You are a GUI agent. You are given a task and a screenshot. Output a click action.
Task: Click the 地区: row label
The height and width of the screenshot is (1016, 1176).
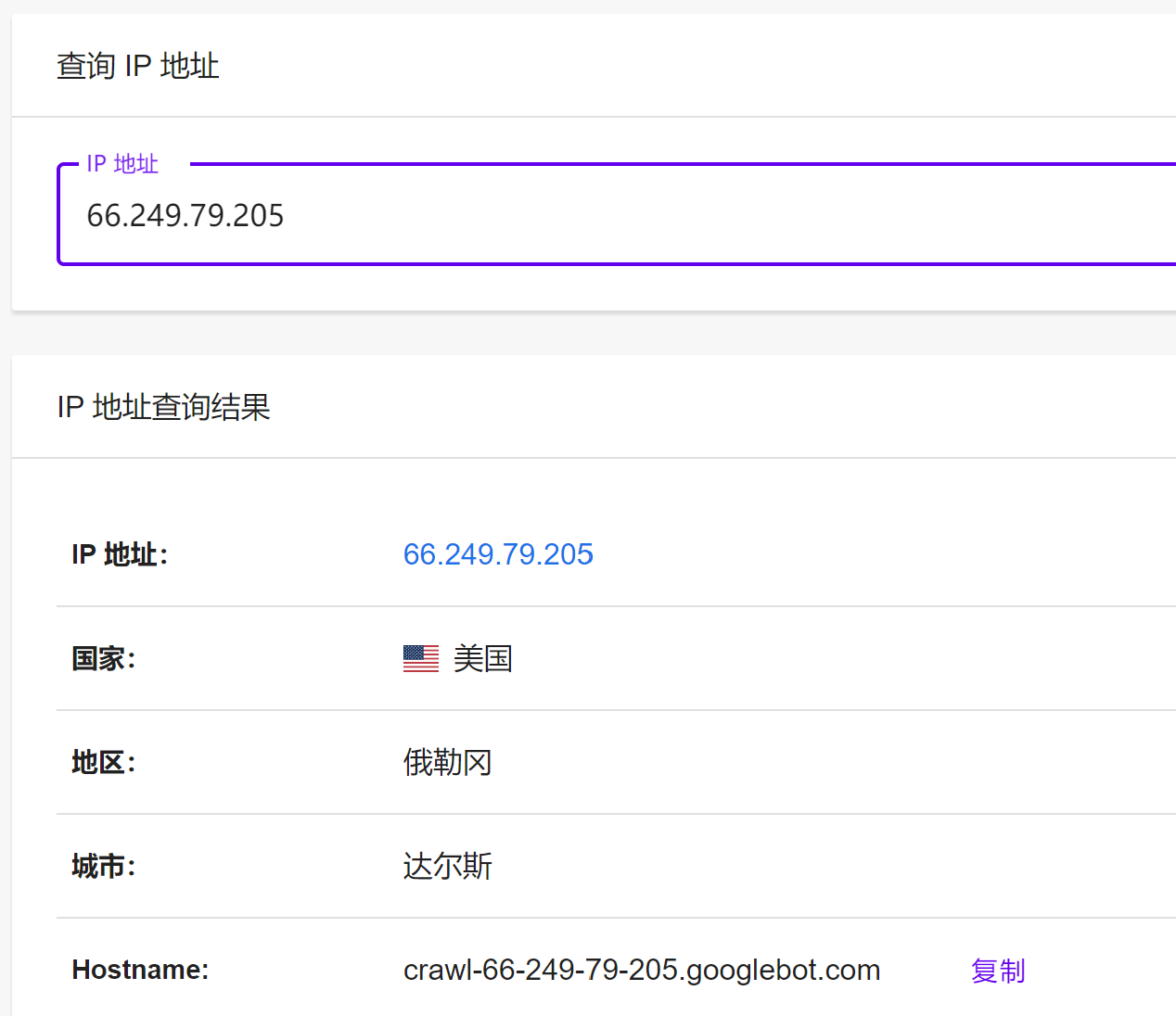[x=104, y=763]
